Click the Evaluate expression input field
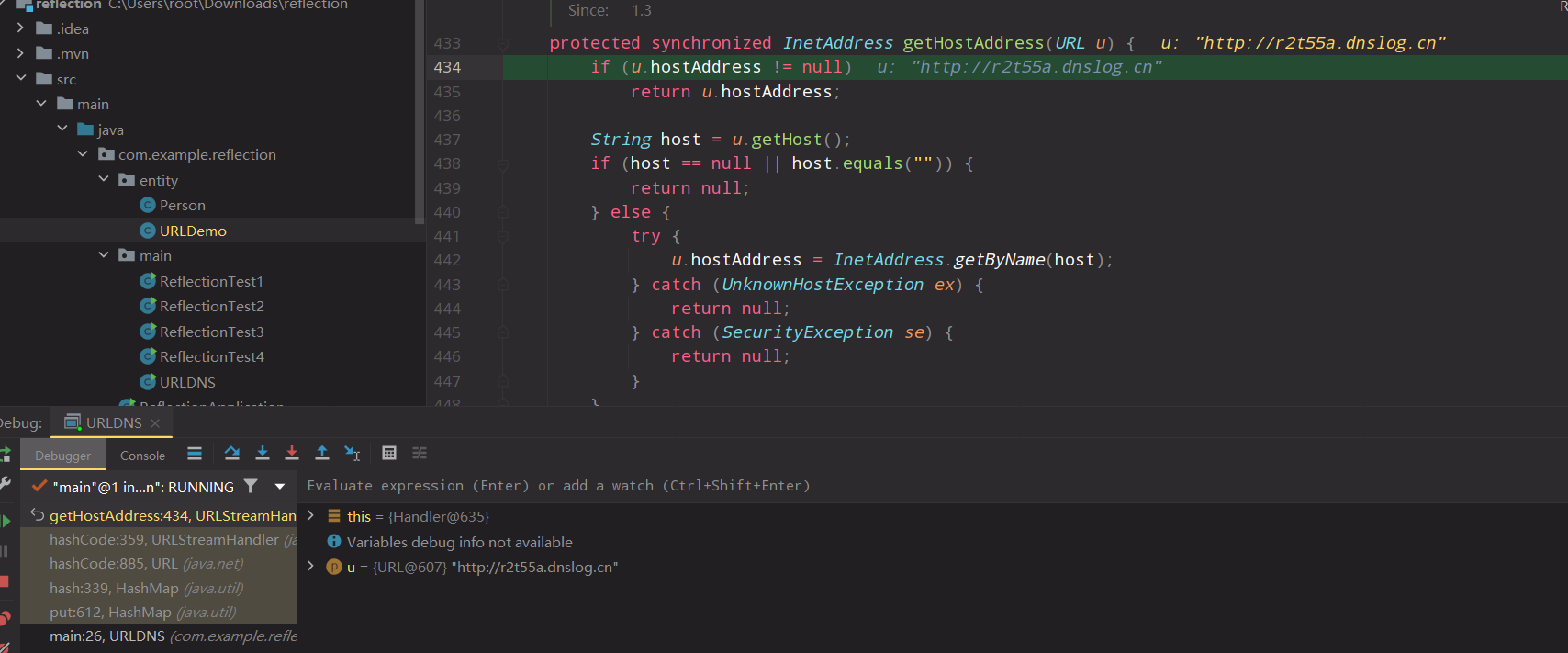The width and height of the screenshot is (1568, 653). pyautogui.click(x=933, y=486)
